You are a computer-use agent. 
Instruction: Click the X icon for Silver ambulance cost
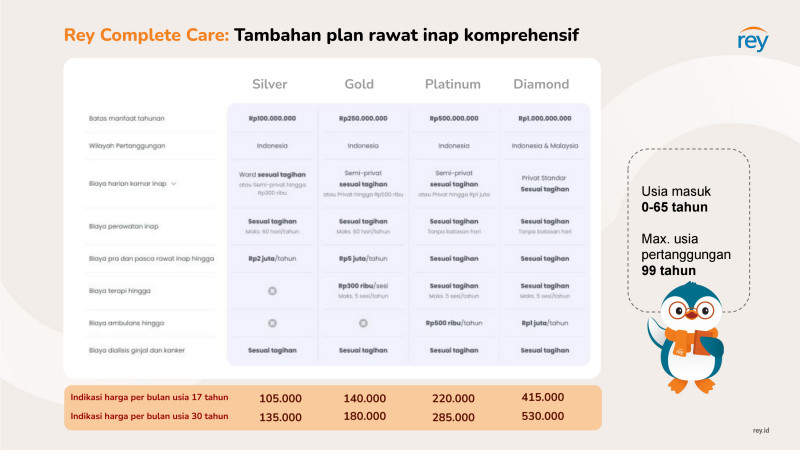coord(272,323)
